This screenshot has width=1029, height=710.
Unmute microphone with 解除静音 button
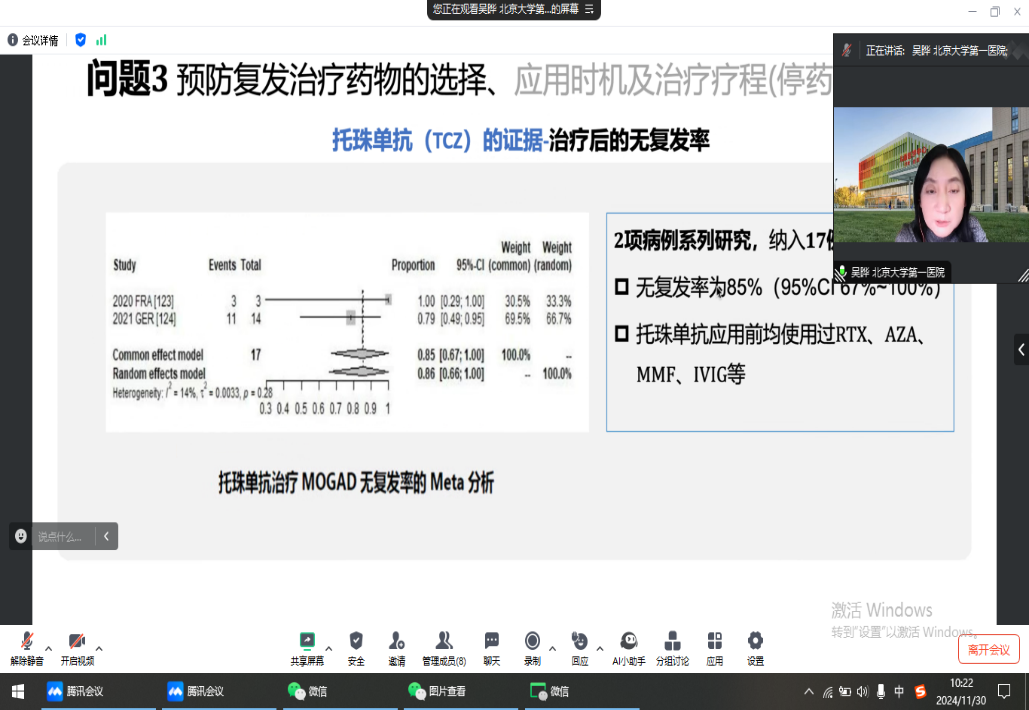point(26,648)
